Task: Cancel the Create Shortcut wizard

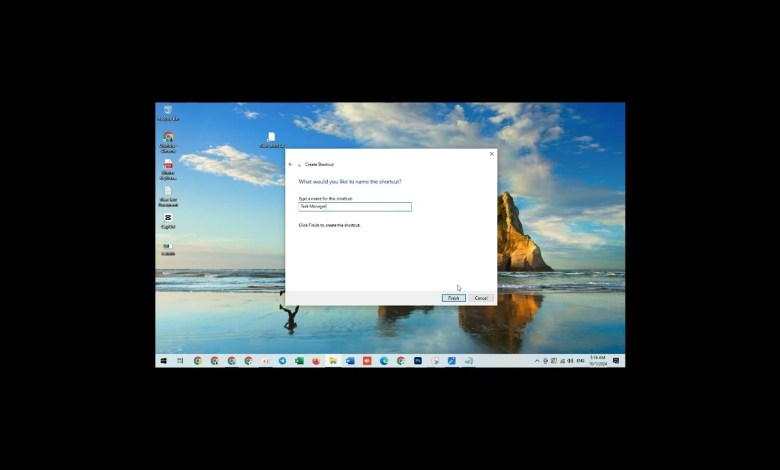Action: click(481, 298)
